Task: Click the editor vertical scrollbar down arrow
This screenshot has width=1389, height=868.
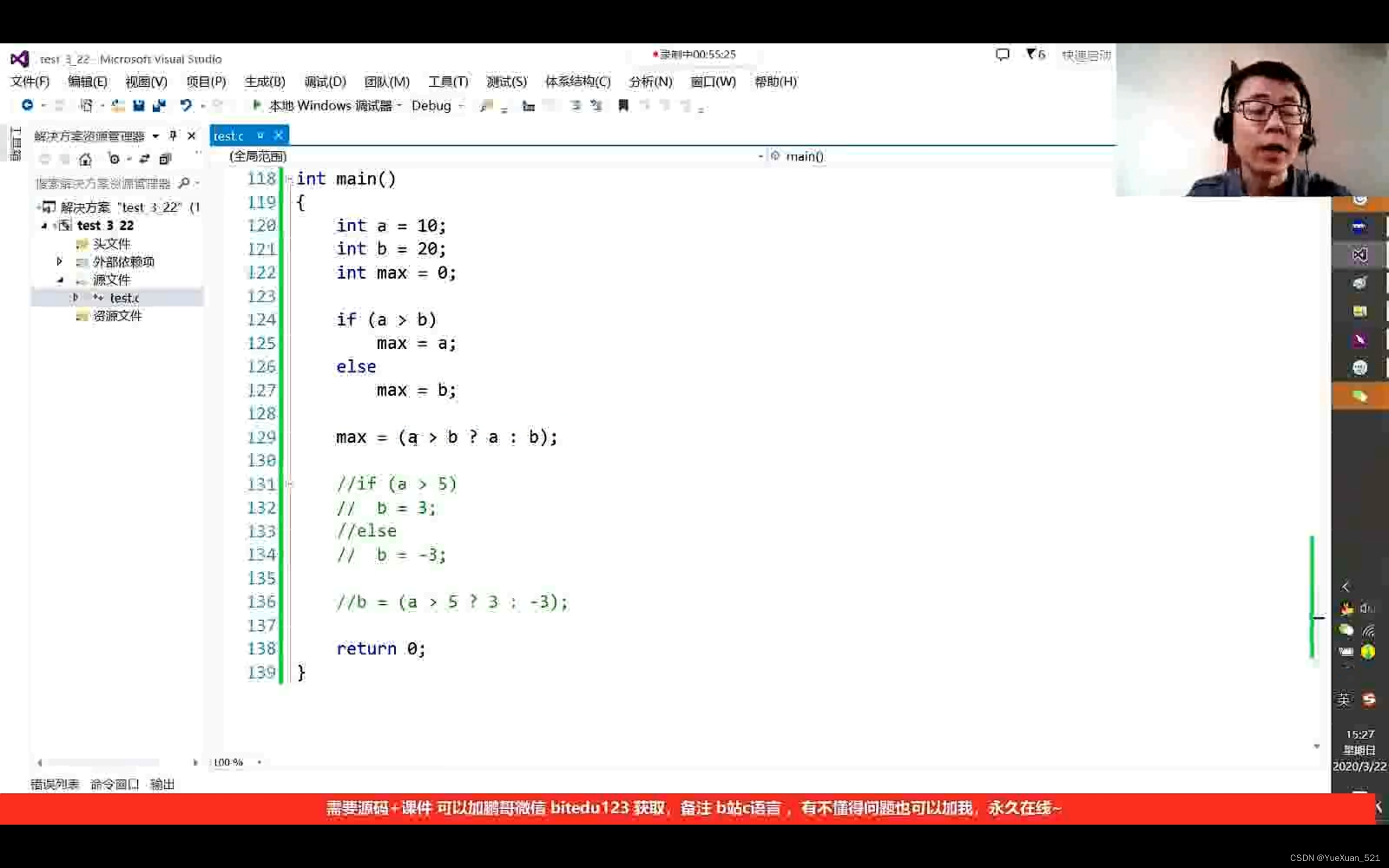Action: (1316, 746)
